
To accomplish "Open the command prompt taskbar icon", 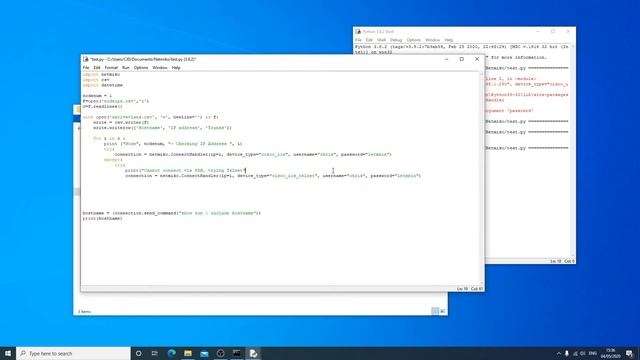I will [237, 353].
